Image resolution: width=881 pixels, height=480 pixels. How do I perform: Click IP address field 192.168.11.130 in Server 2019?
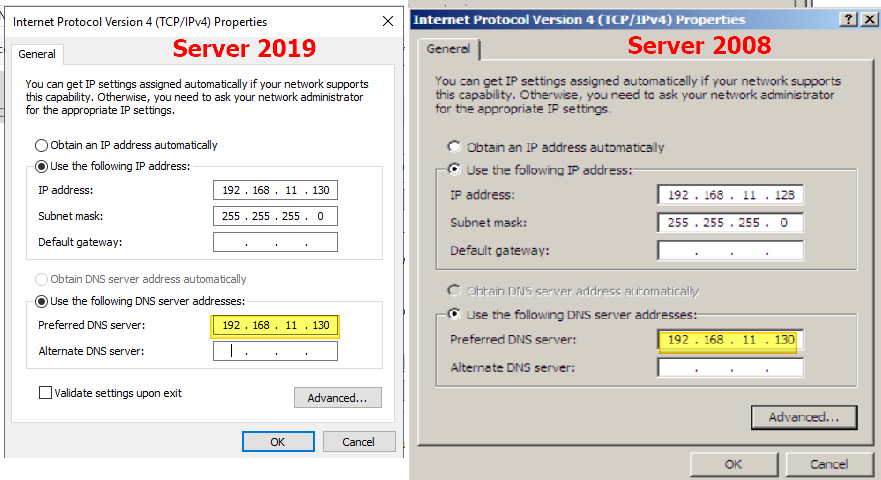tap(275, 190)
